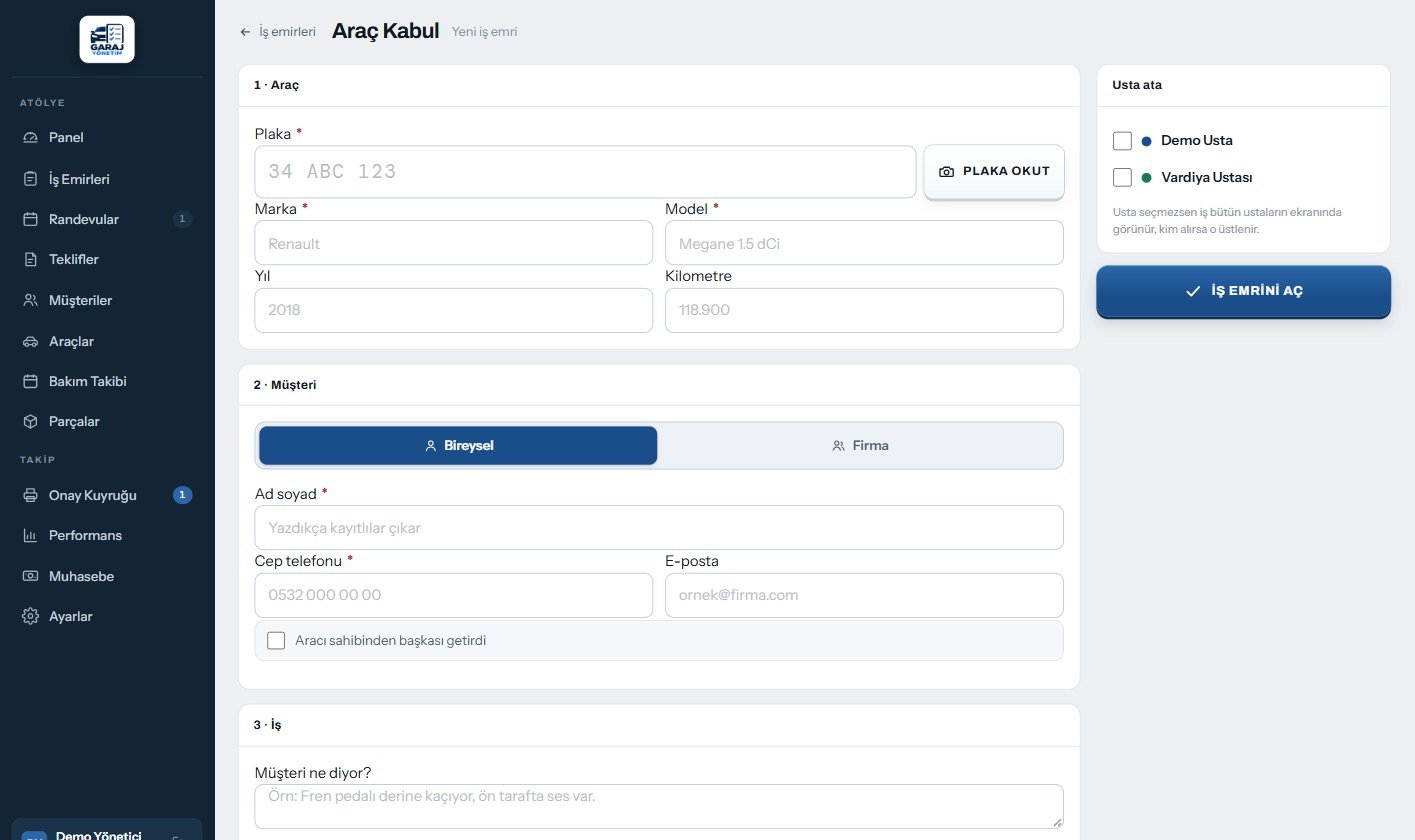Focus the Ad soyad input field
The width and height of the screenshot is (1415, 840).
click(659, 528)
